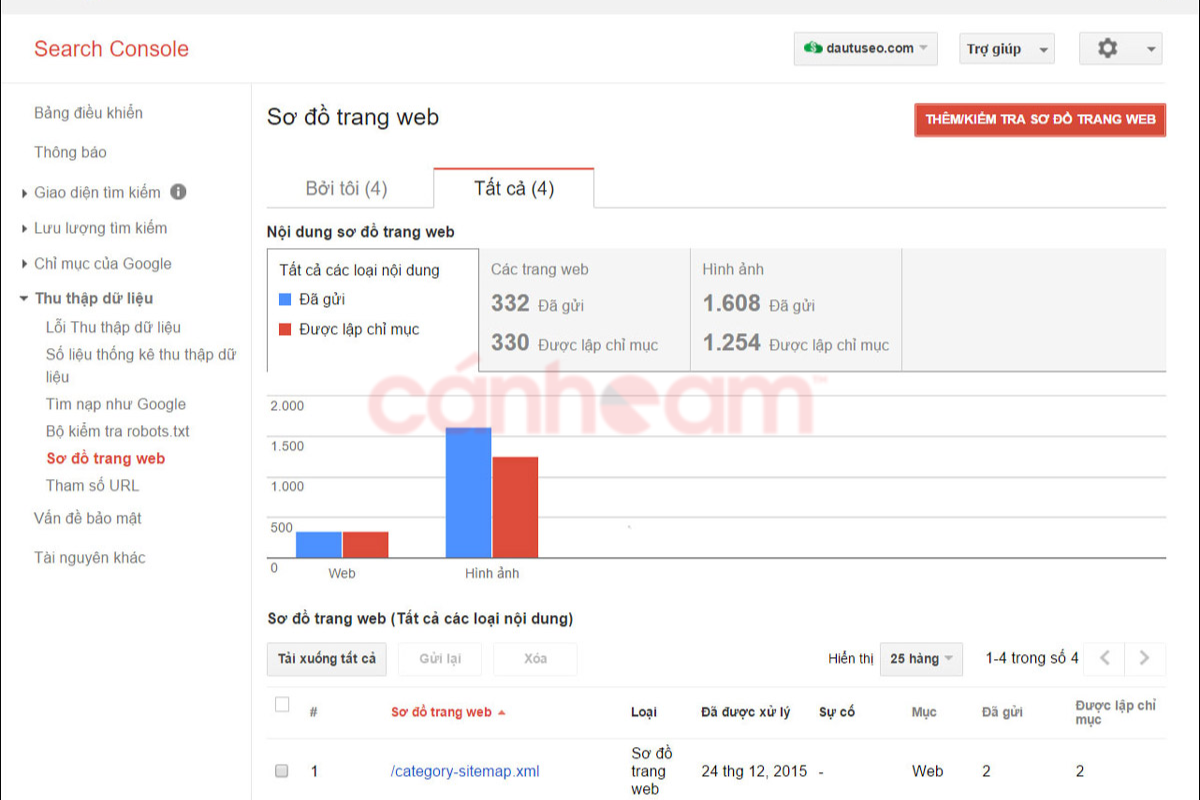This screenshot has height=800, width=1200.
Task: Open Vấn đề bảo mật in sidebar
Action: click(88, 518)
